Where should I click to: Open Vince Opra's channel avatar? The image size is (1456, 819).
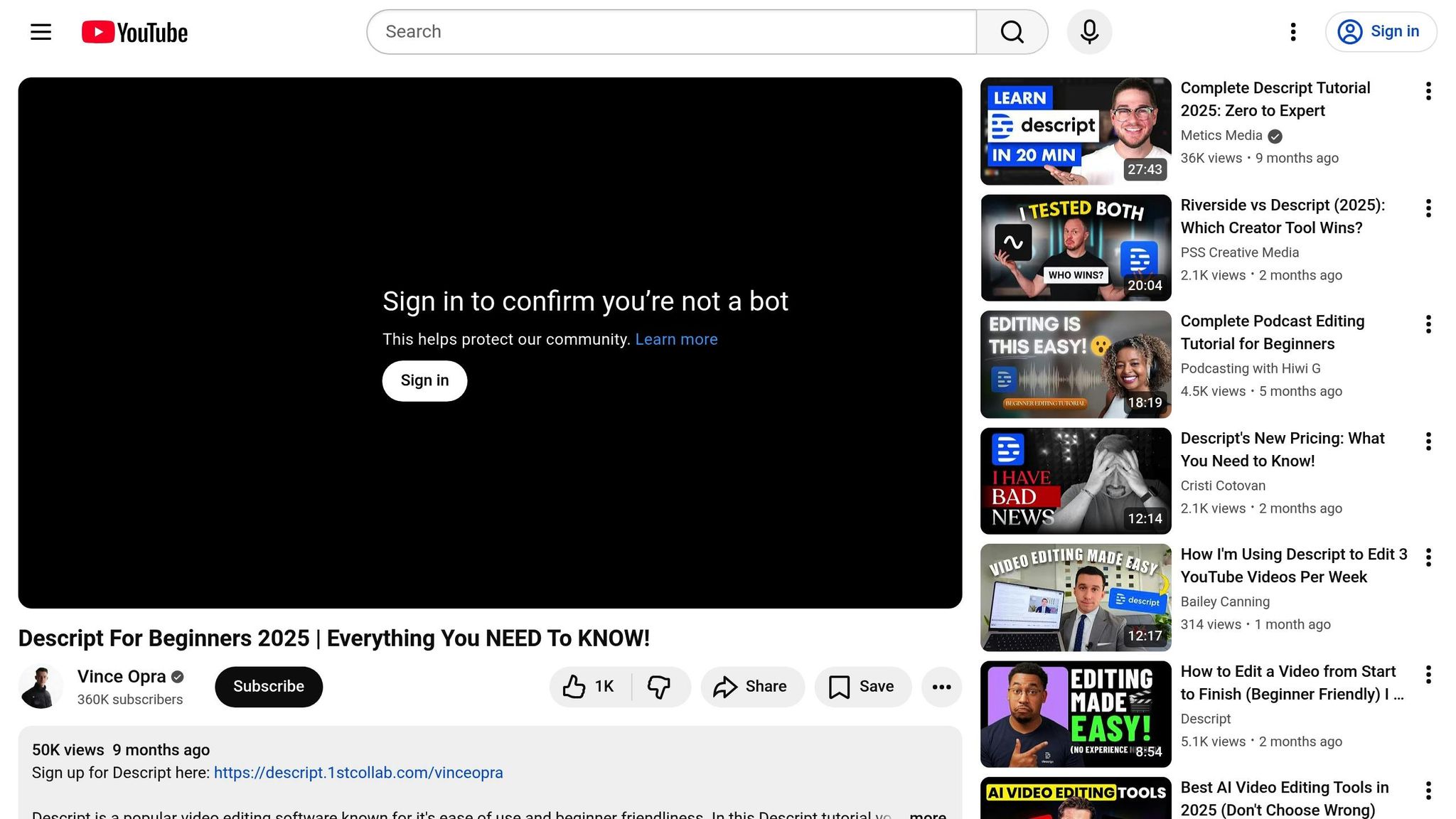pos(41,687)
